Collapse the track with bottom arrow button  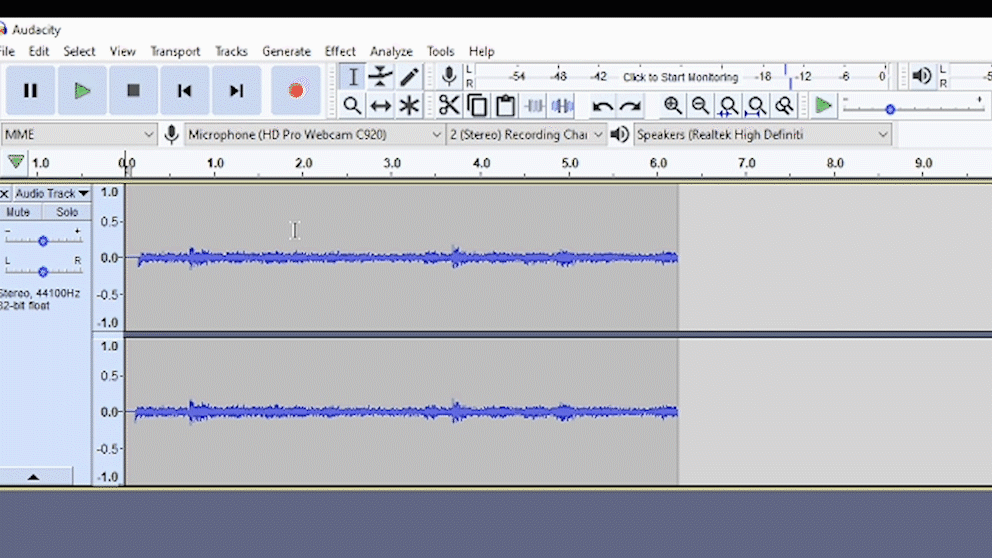click(x=34, y=477)
